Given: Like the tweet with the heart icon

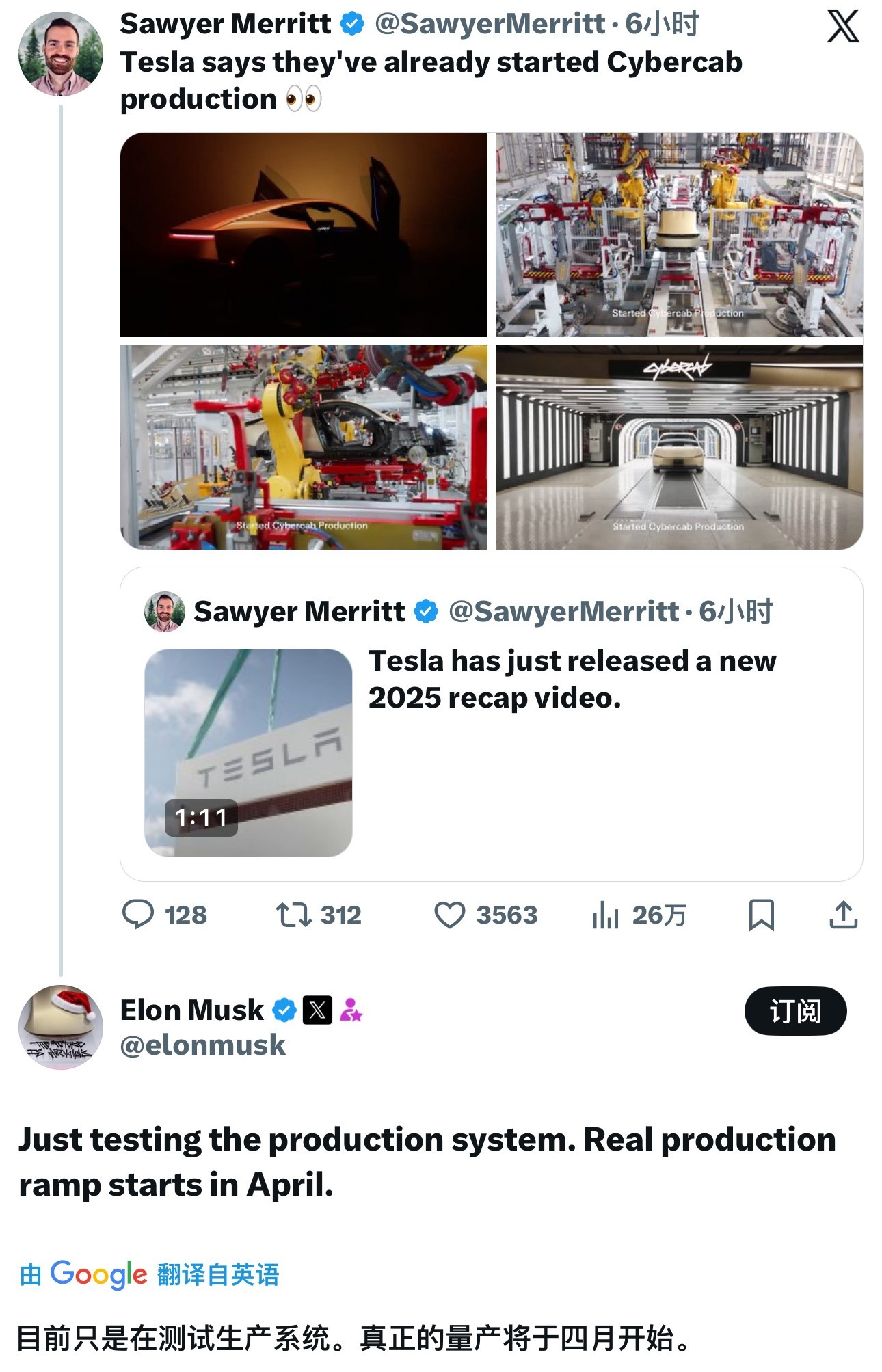Looking at the screenshot, I should [x=449, y=915].
